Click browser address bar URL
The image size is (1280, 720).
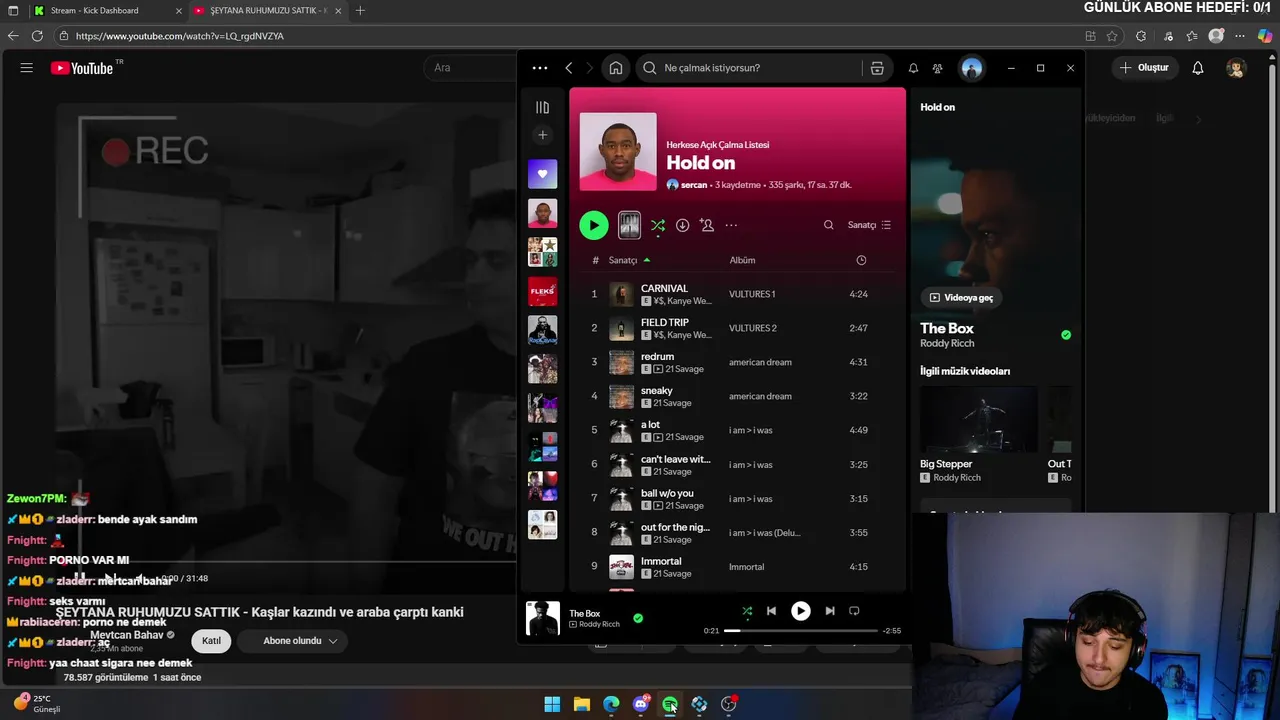click(x=180, y=36)
